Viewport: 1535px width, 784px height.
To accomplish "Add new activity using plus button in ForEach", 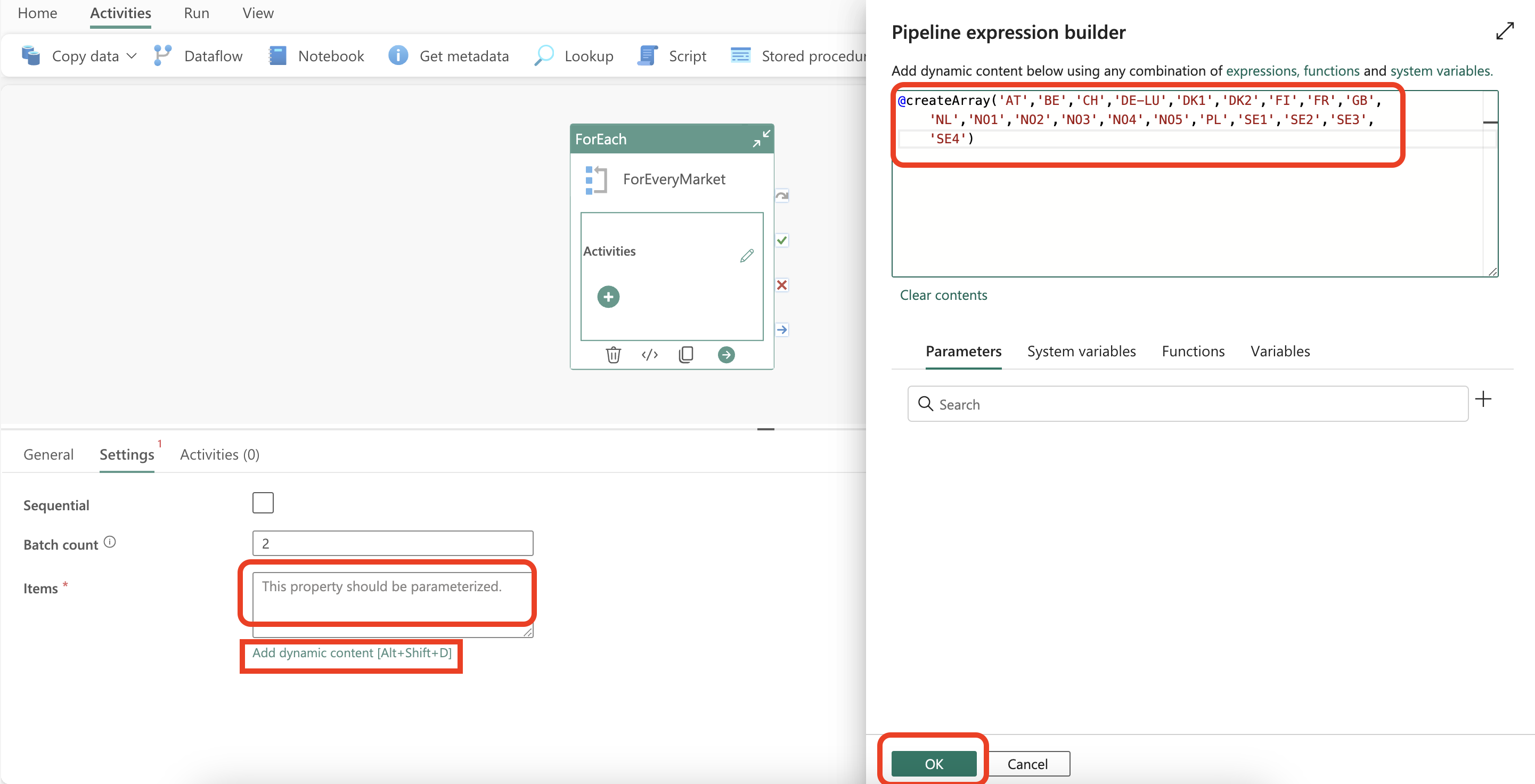I will pyautogui.click(x=608, y=296).
